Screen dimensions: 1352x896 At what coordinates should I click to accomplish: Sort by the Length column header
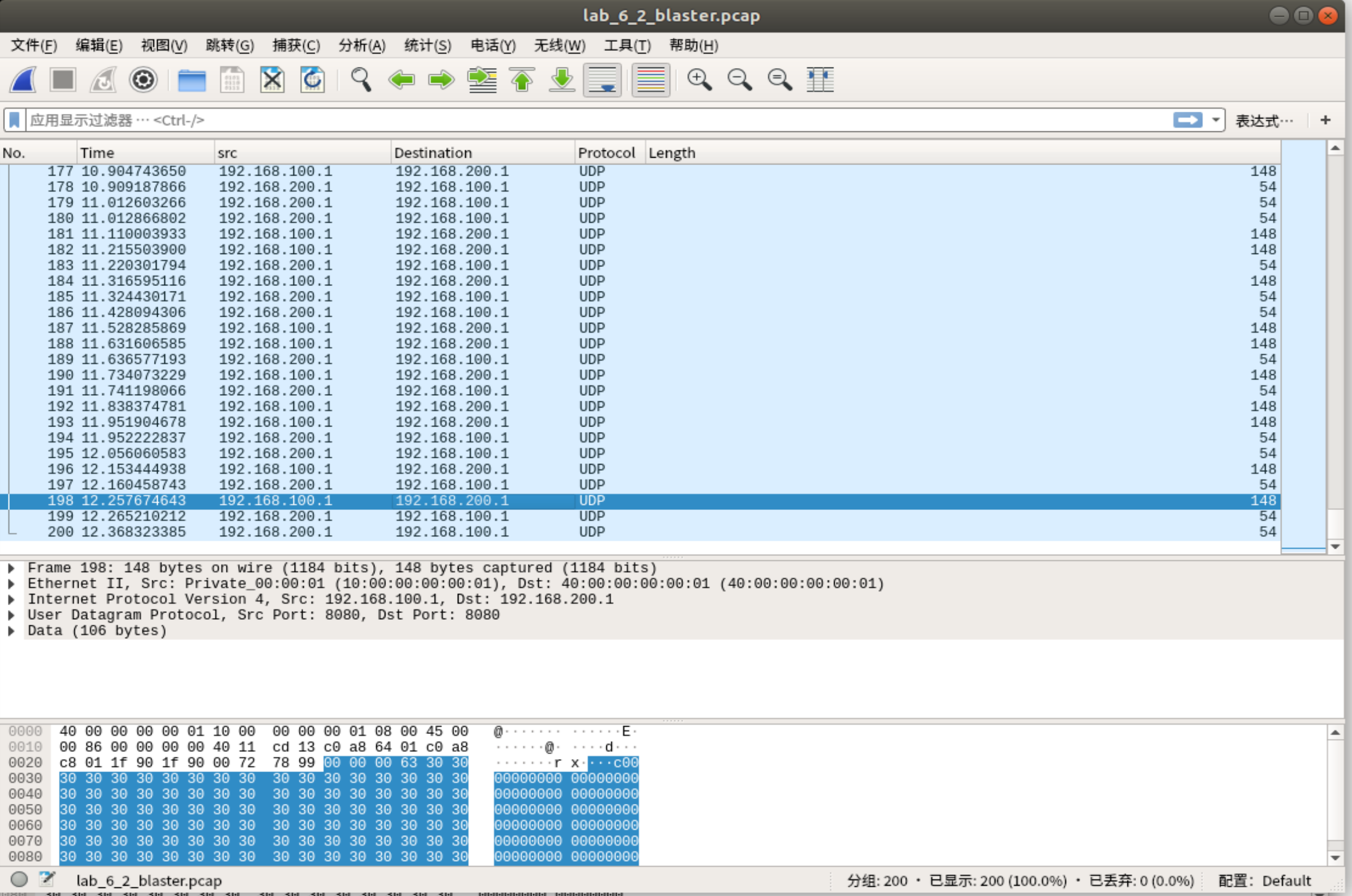point(963,152)
